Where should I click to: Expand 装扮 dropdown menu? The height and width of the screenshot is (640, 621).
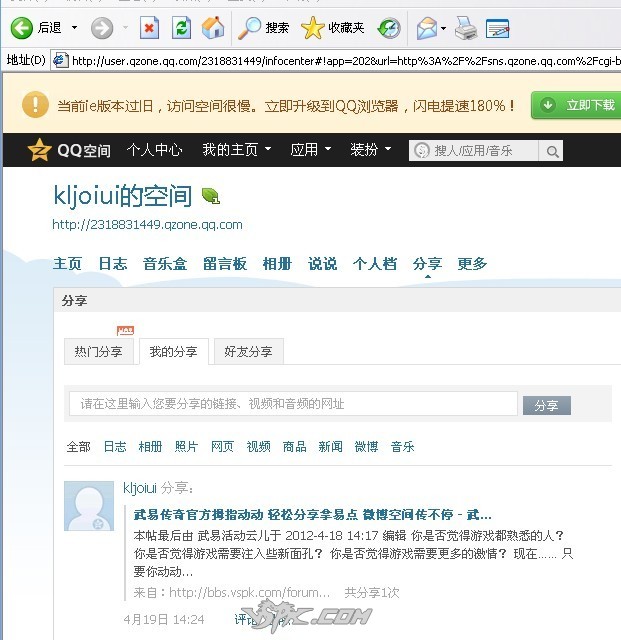pos(371,149)
